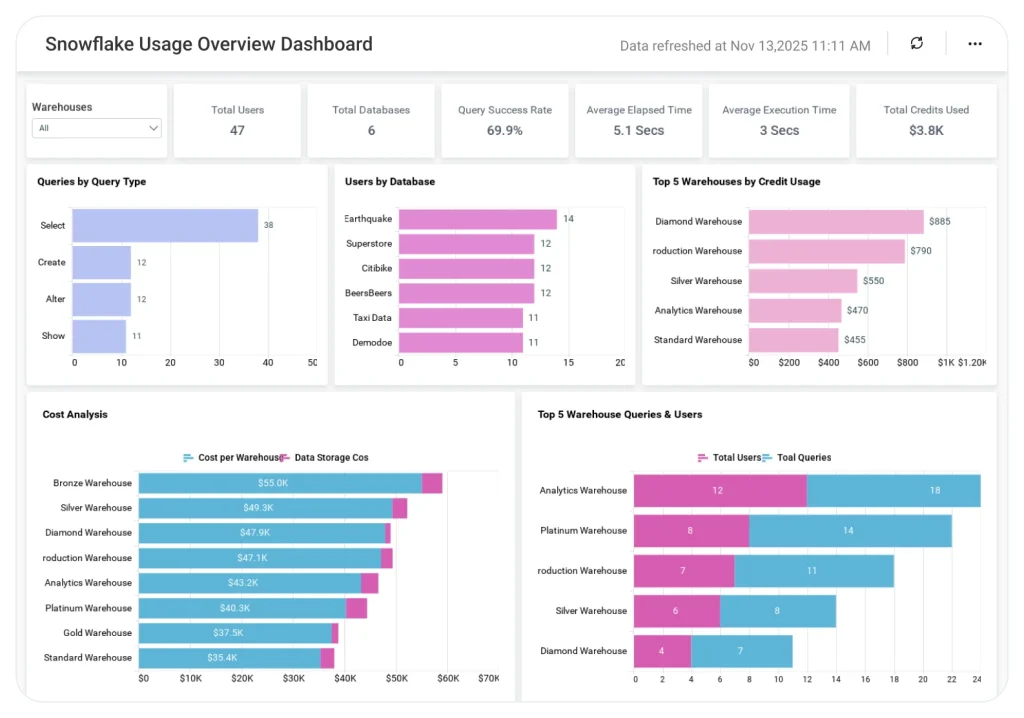Select the BeersBeers database bar

tap(466, 293)
